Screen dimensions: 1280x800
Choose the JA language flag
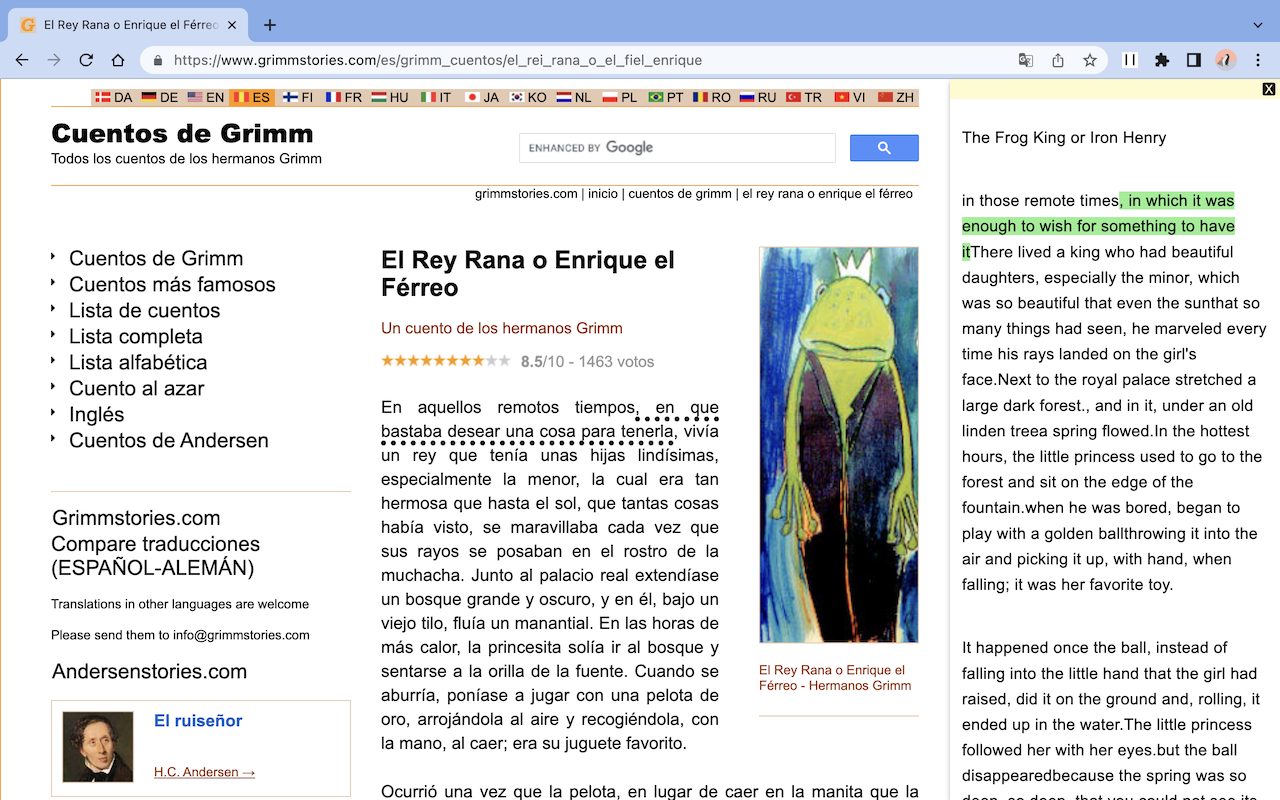pos(482,97)
